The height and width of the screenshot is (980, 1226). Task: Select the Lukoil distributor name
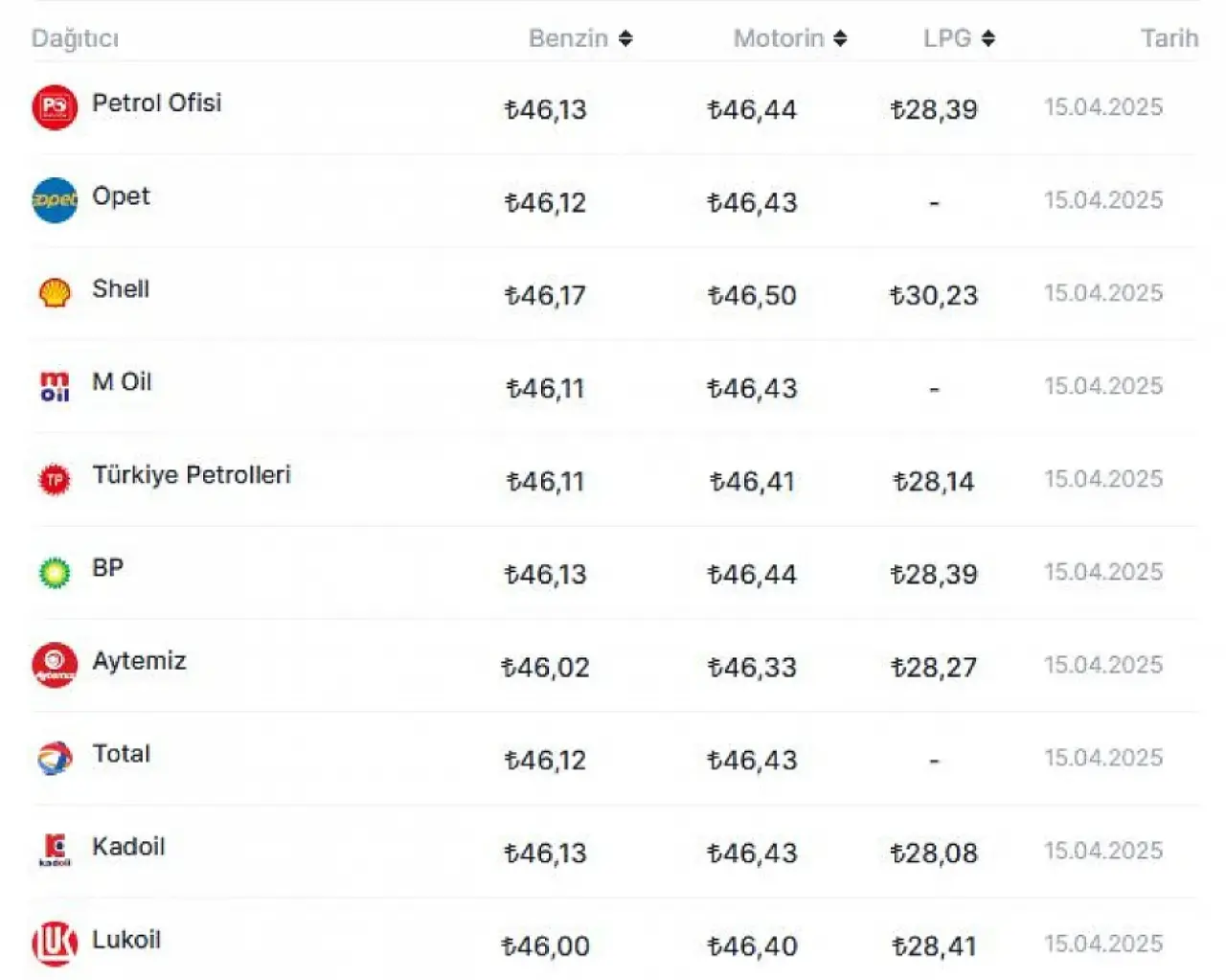coord(126,939)
